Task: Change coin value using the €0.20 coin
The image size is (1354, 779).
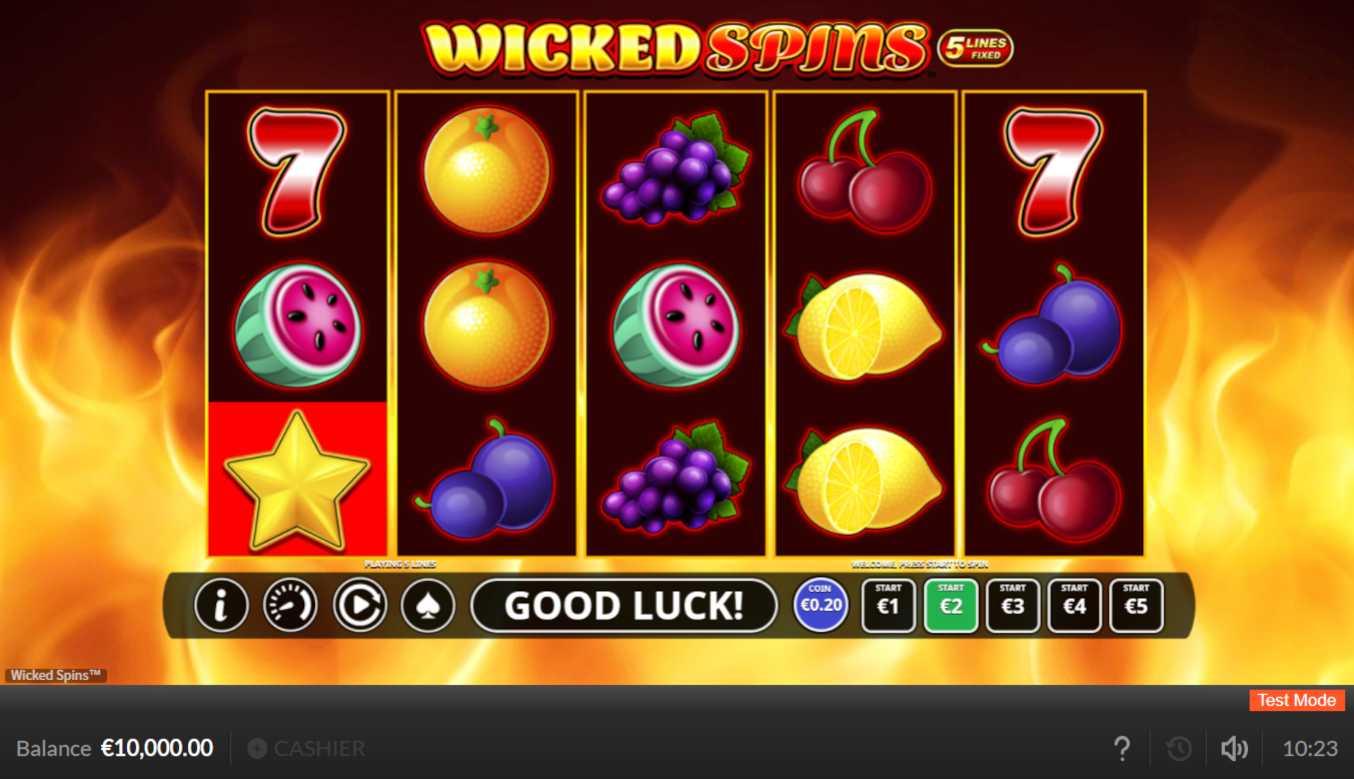Action: [821, 605]
